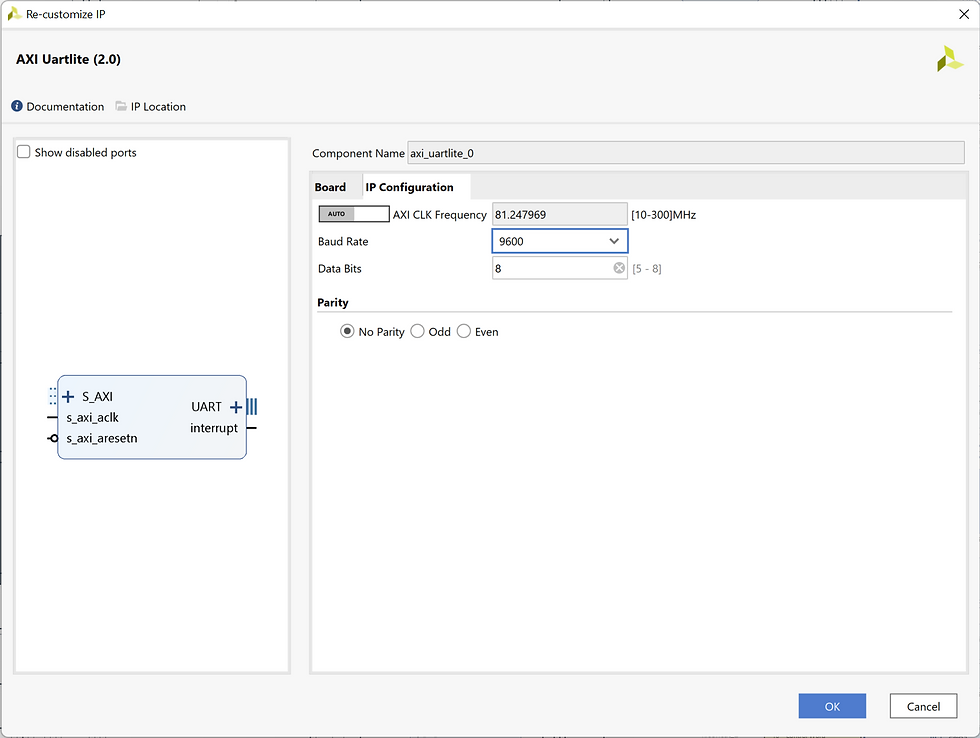Select the s_axi_aresetn port label
This screenshot has width=980, height=738.
pyautogui.click(x=102, y=438)
